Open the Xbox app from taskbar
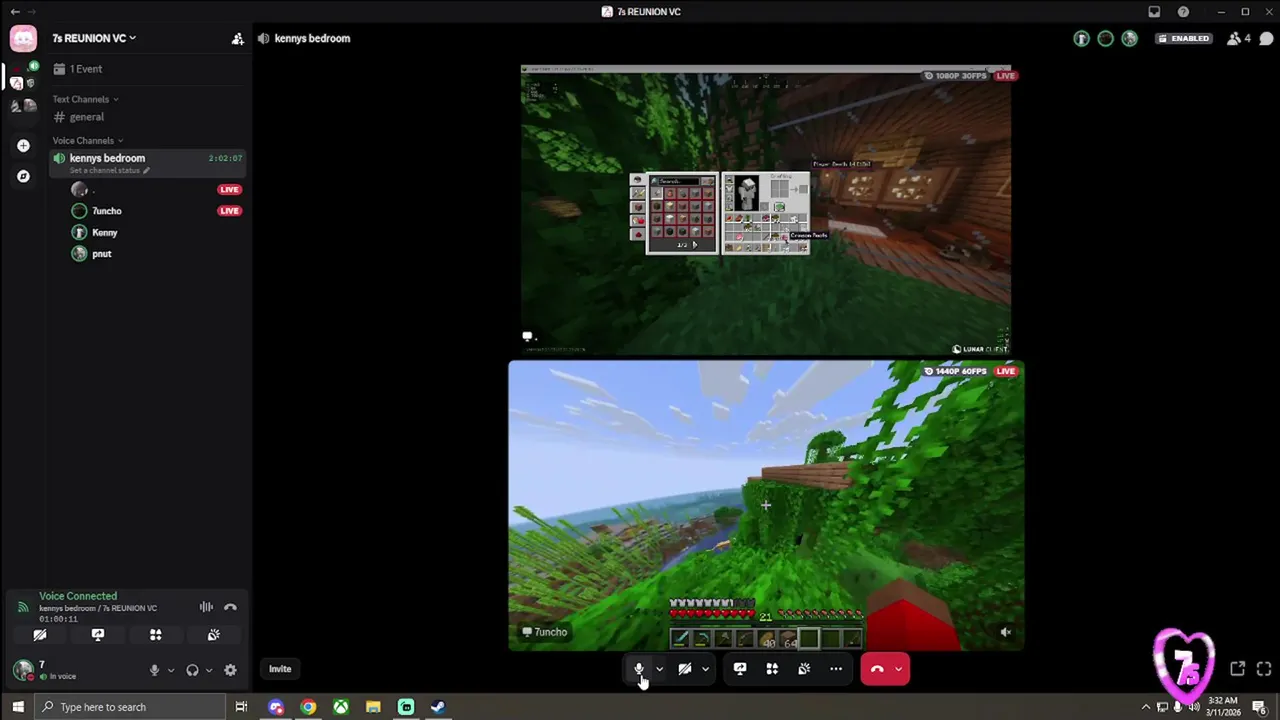The height and width of the screenshot is (720, 1280). tap(341, 707)
